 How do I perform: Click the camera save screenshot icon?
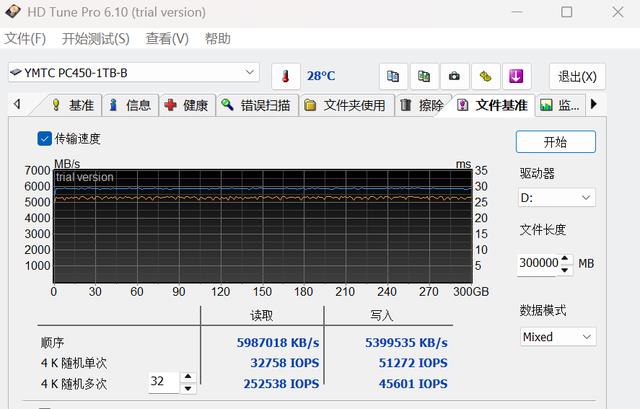(x=454, y=76)
